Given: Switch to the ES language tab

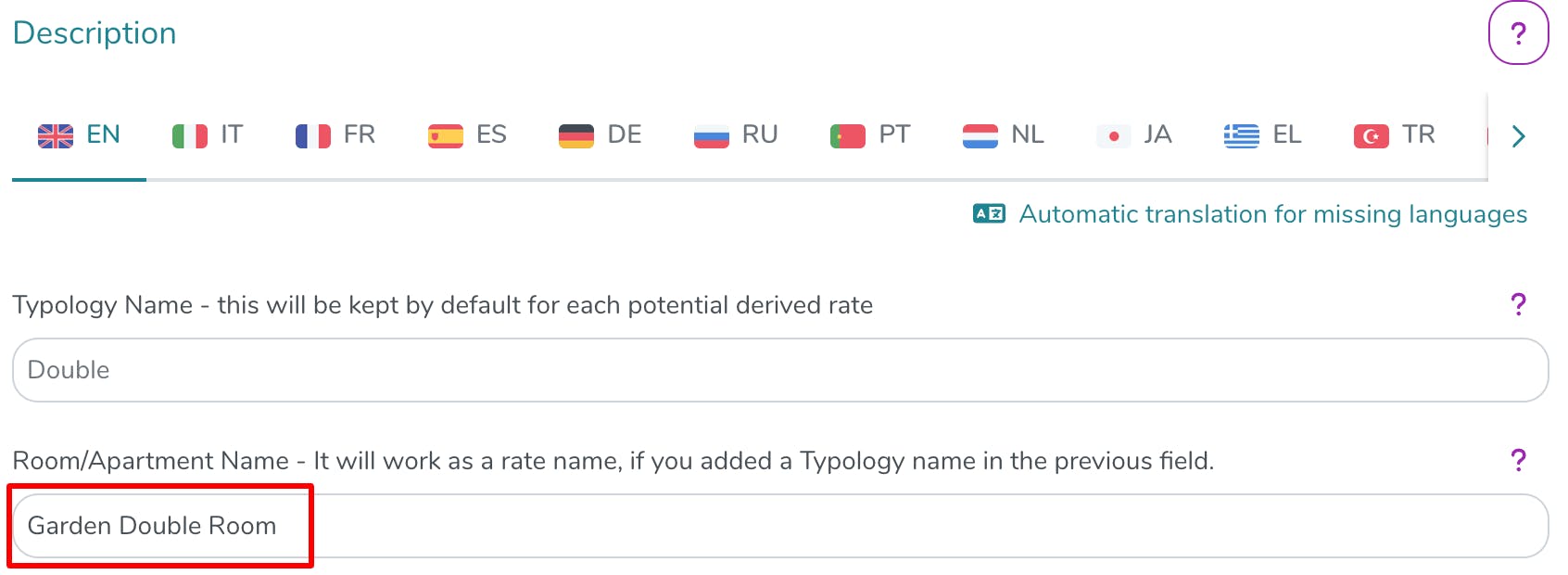Looking at the screenshot, I should tap(468, 135).
